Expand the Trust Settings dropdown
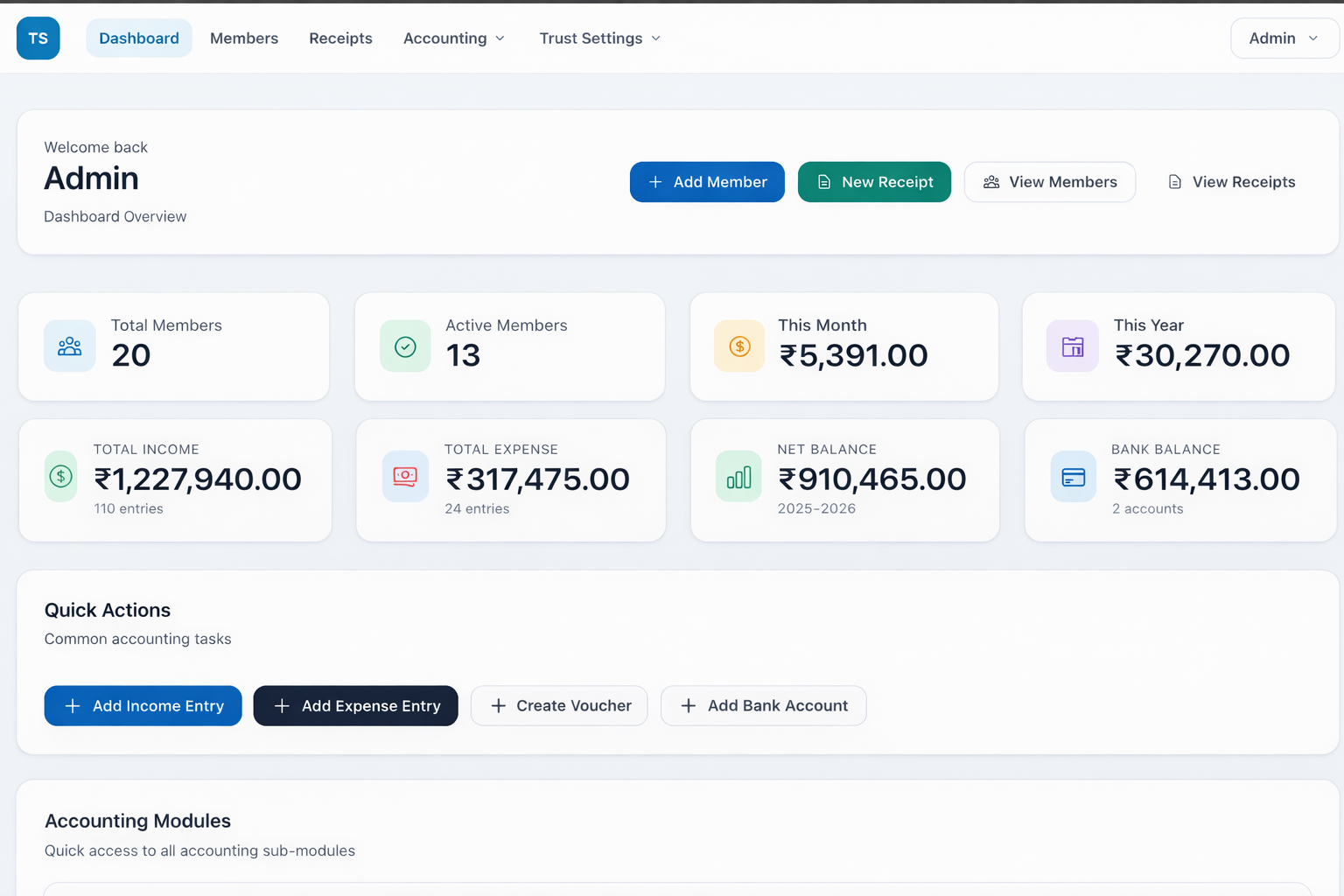The width and height of the screenshot is (1344, 896). pyautogui.click(x=598, y=38)
